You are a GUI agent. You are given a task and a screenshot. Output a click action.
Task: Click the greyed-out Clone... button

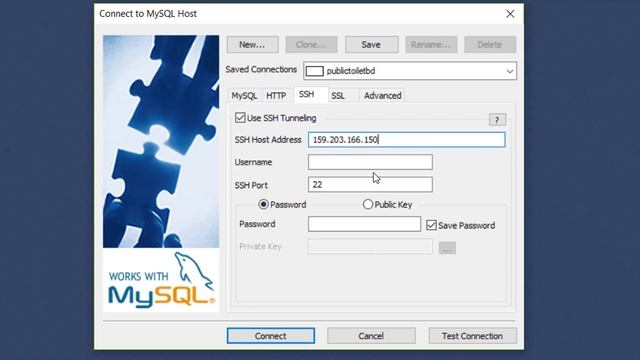pos(311,44)
